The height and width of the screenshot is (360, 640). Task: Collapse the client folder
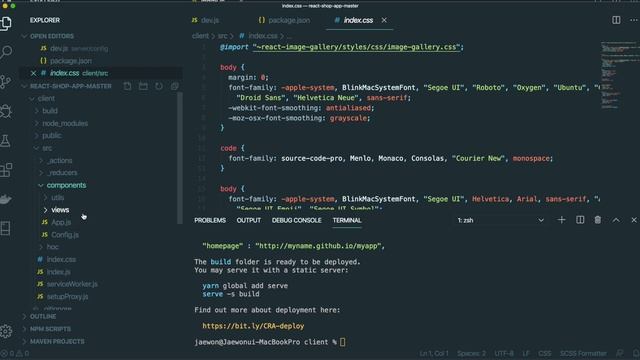(x=46, y=98)
